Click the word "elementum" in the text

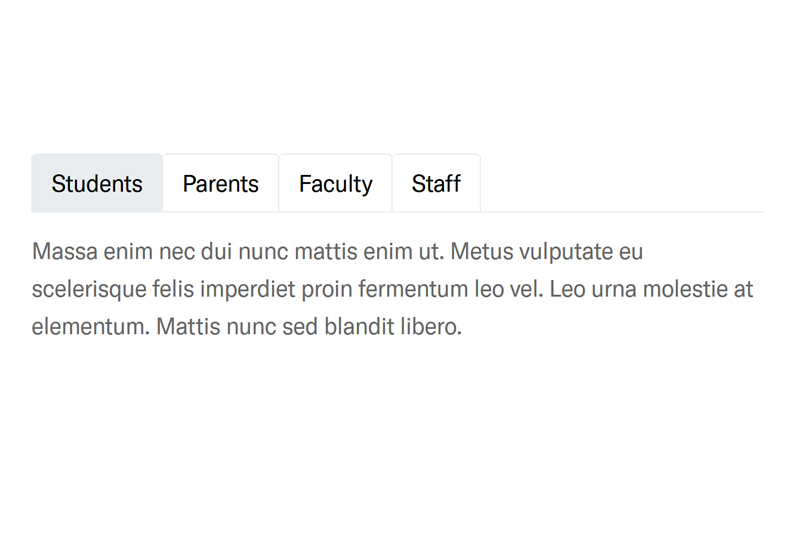coord(88,327)
